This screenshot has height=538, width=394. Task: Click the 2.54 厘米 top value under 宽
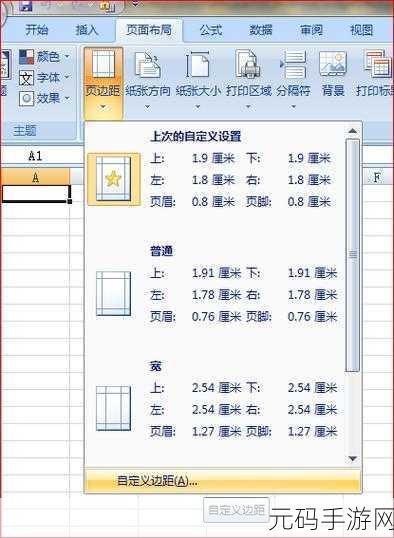[216, 388]
